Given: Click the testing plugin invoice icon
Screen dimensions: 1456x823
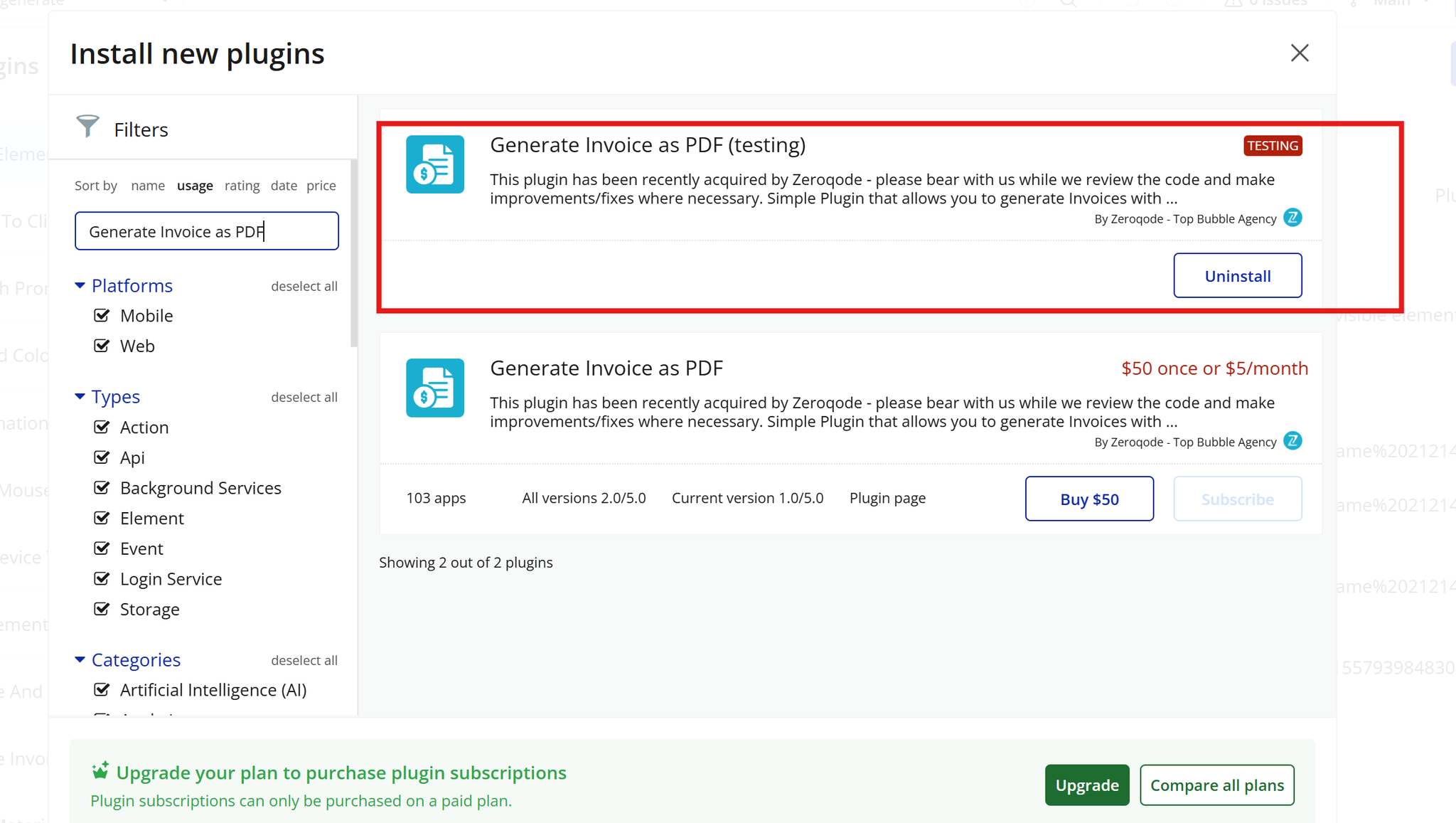Looking at the screenshot, I should tap(435, 164).
